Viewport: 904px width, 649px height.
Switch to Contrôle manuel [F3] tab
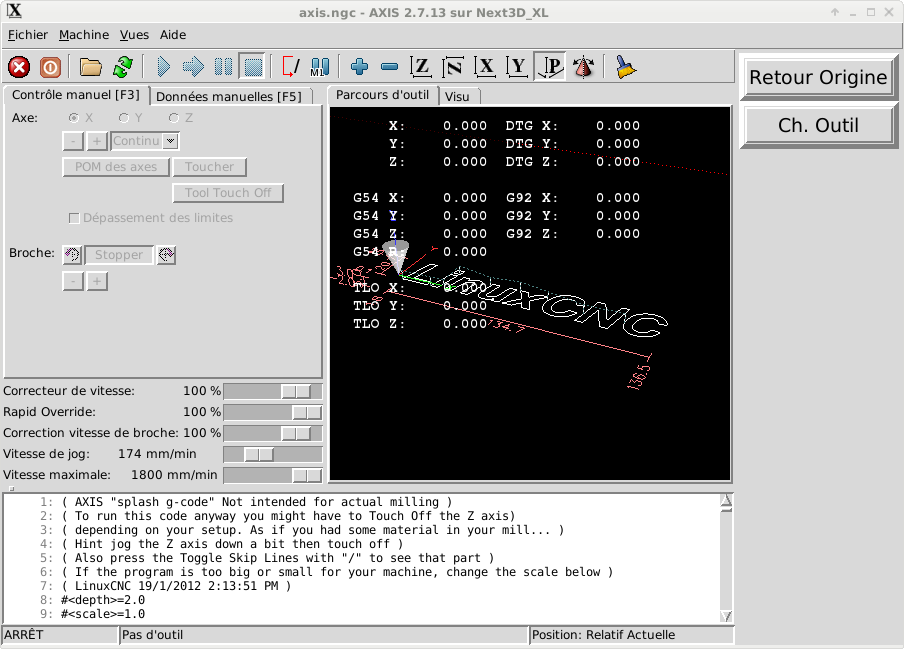tap(76, 95)
